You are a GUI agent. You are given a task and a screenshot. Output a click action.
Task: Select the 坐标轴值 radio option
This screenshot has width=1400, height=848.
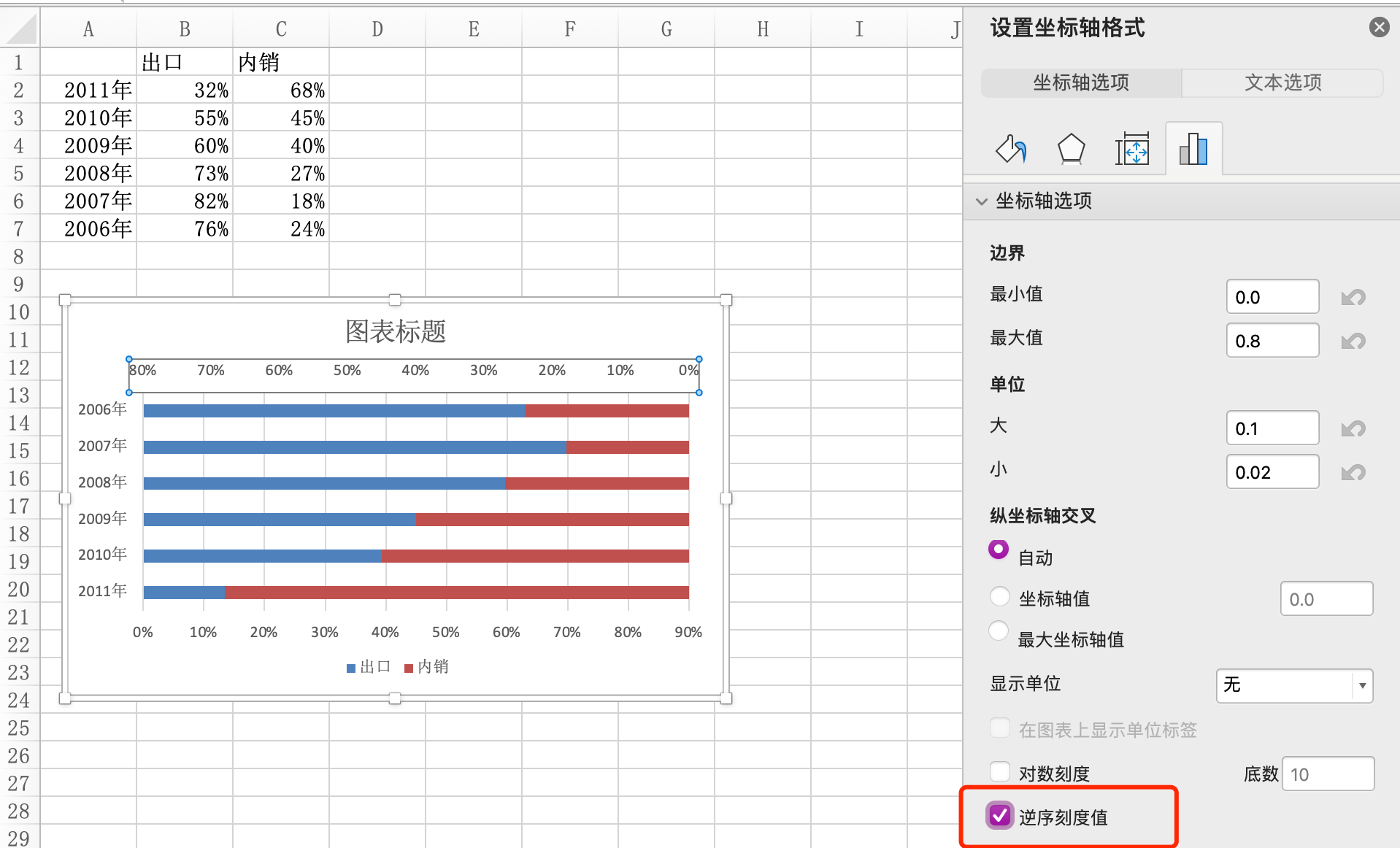click(x=999, y=596)
